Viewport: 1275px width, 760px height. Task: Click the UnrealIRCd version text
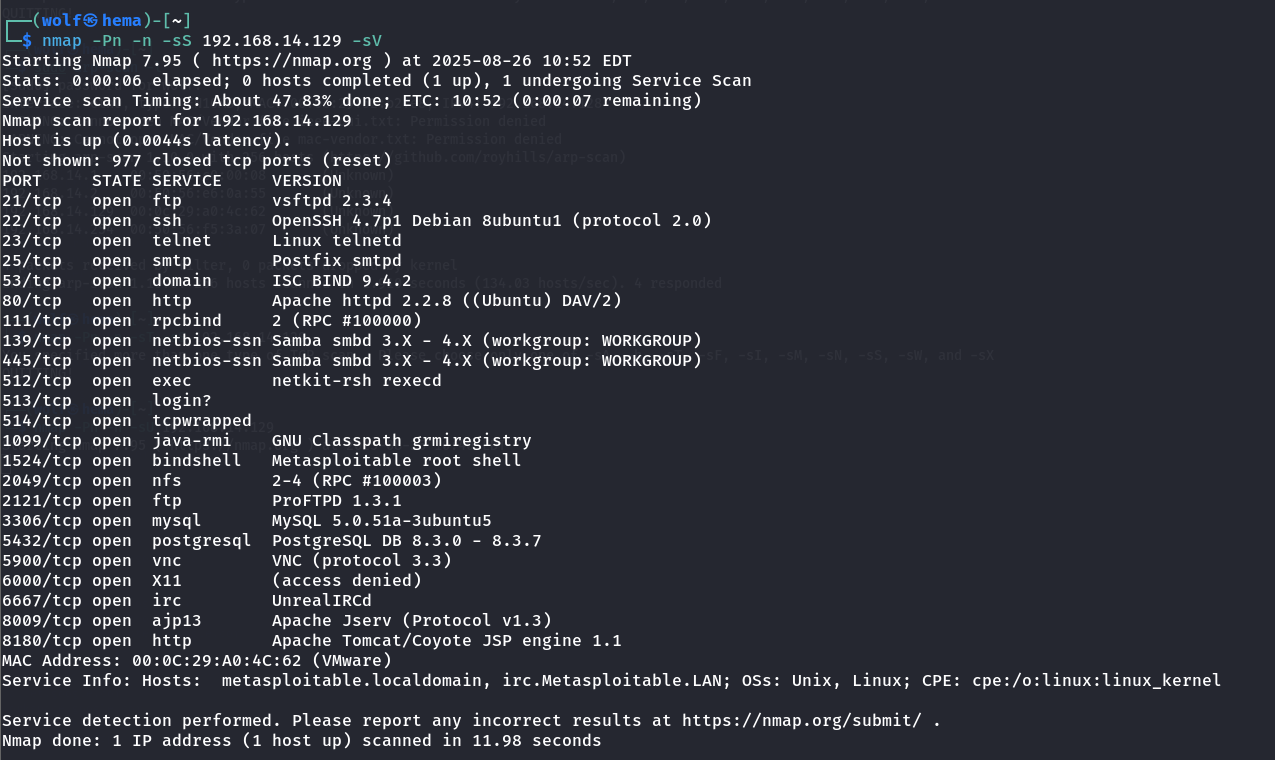[321, 601]
